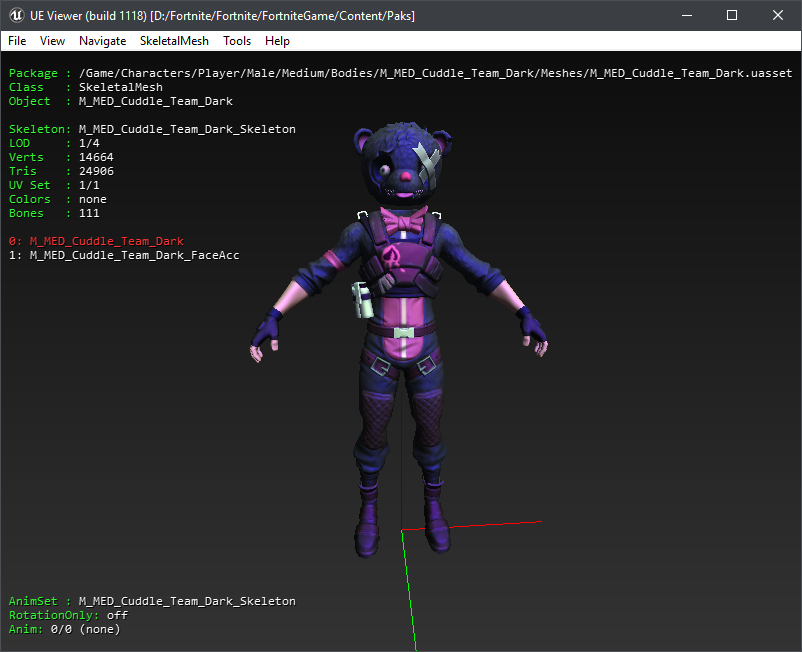Open the SkeletalMesh menu
This screenshot has height=652, width=802.
point(174,41)
